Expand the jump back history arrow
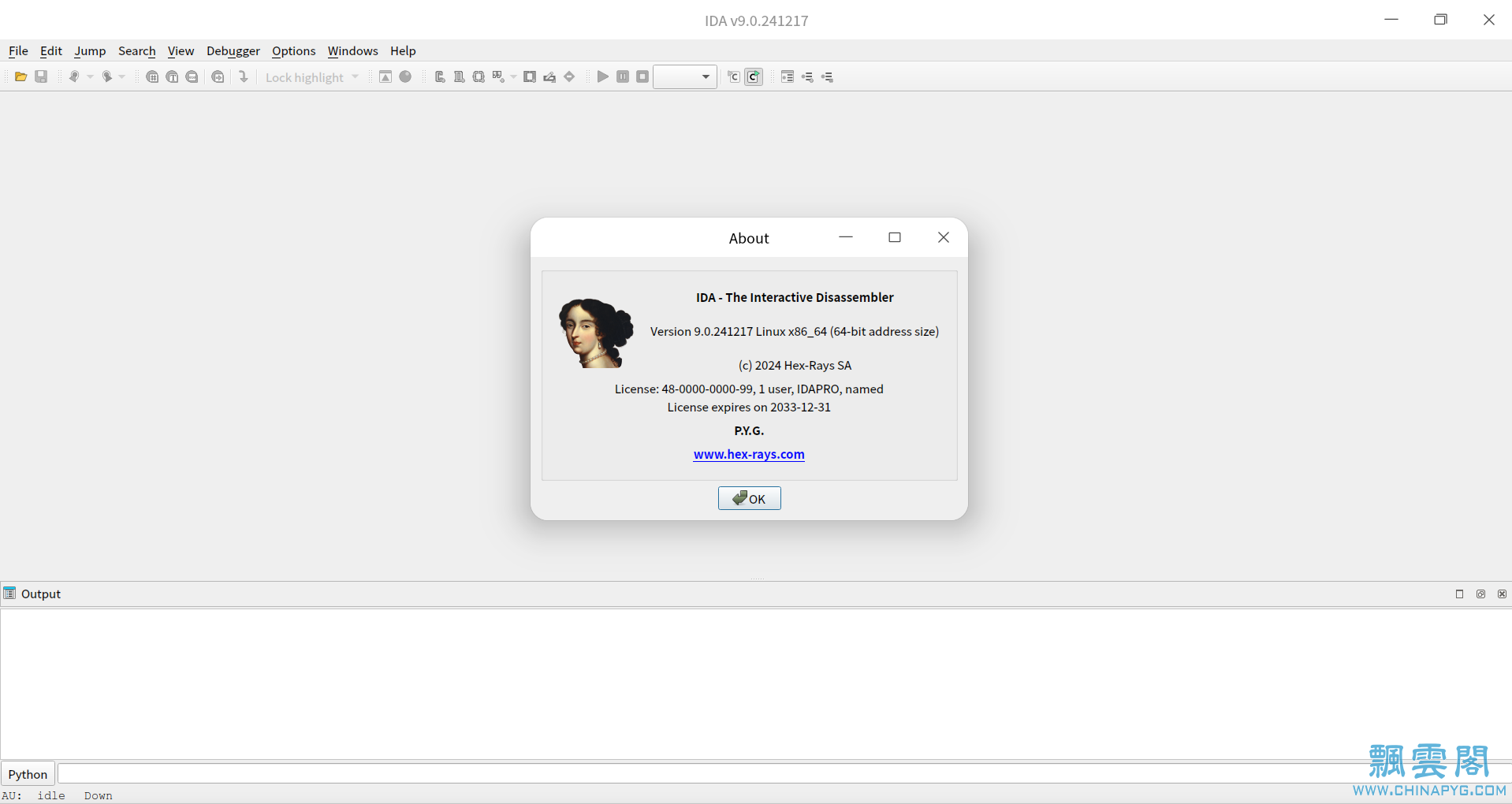This screenshot has width=1512, height=804. coord(90,76)
